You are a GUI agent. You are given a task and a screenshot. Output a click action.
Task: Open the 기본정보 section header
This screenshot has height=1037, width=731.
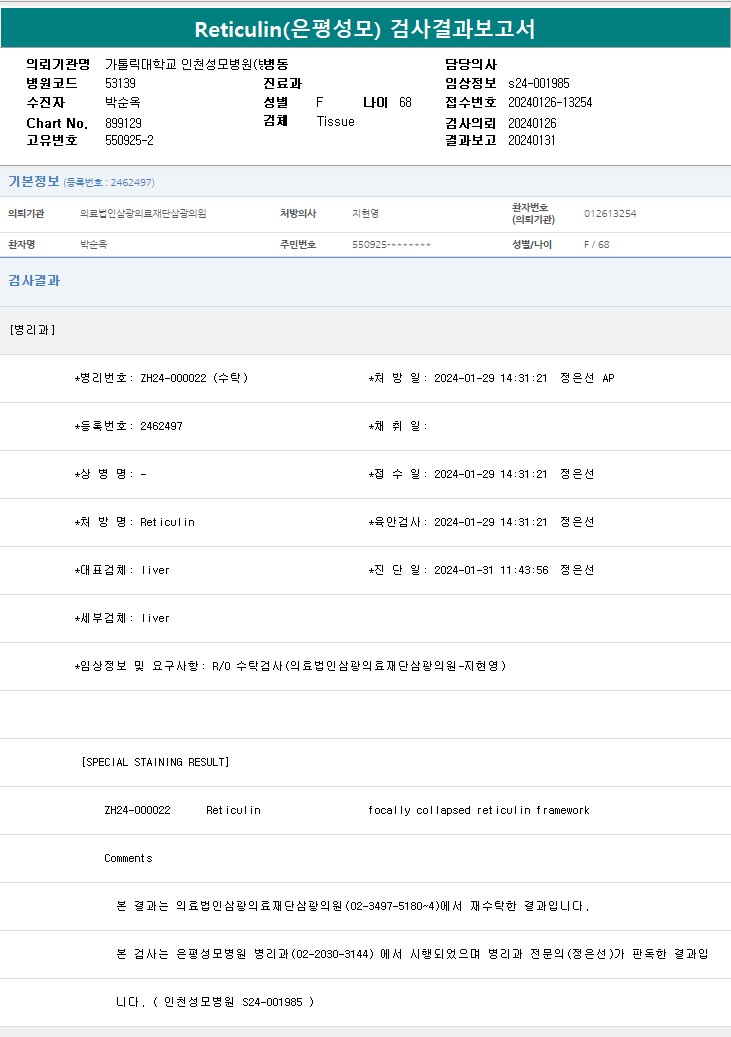(x=34, y=181)
